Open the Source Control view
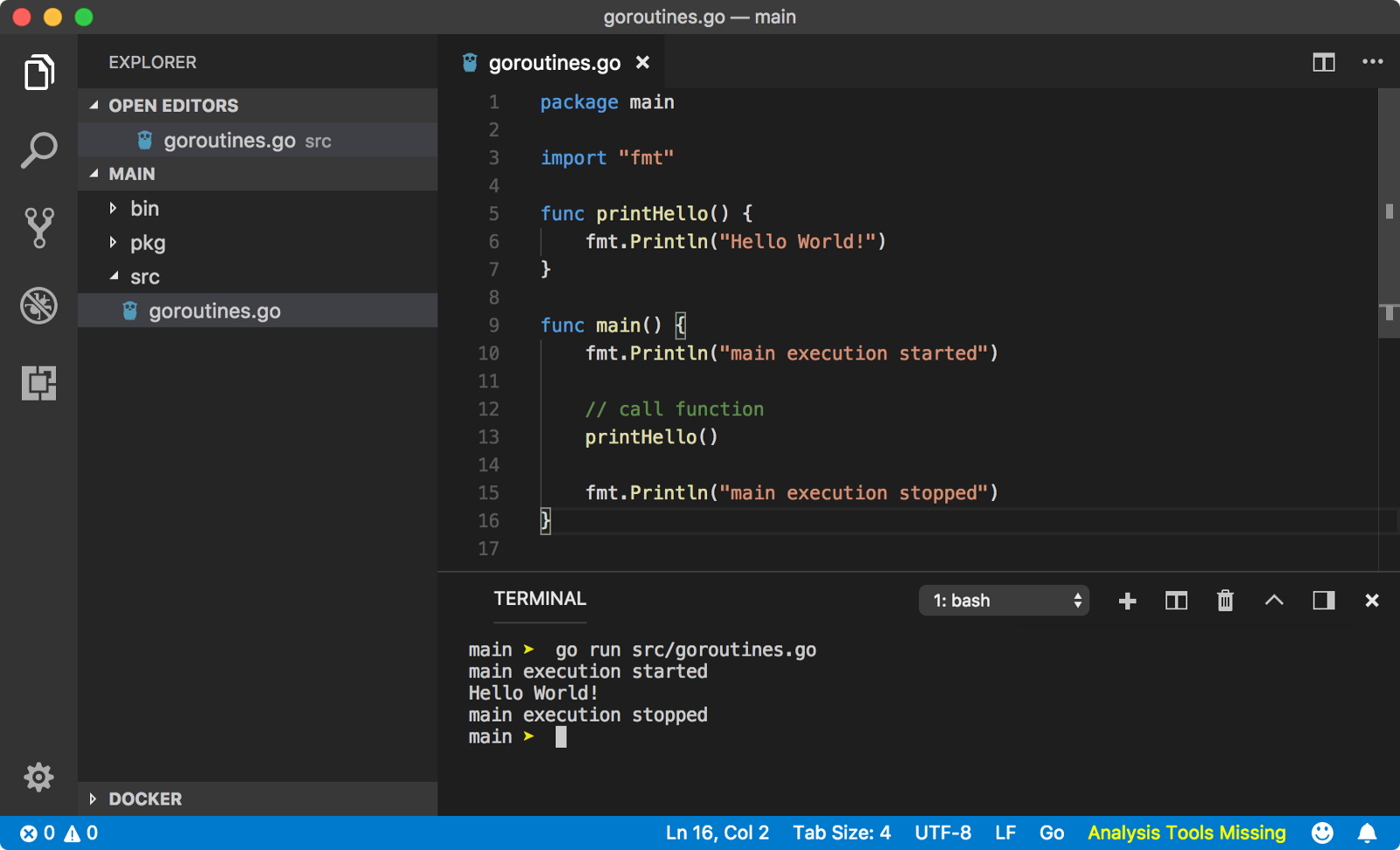Screen dimensions: 1400x850 click(x=39, y=227)
